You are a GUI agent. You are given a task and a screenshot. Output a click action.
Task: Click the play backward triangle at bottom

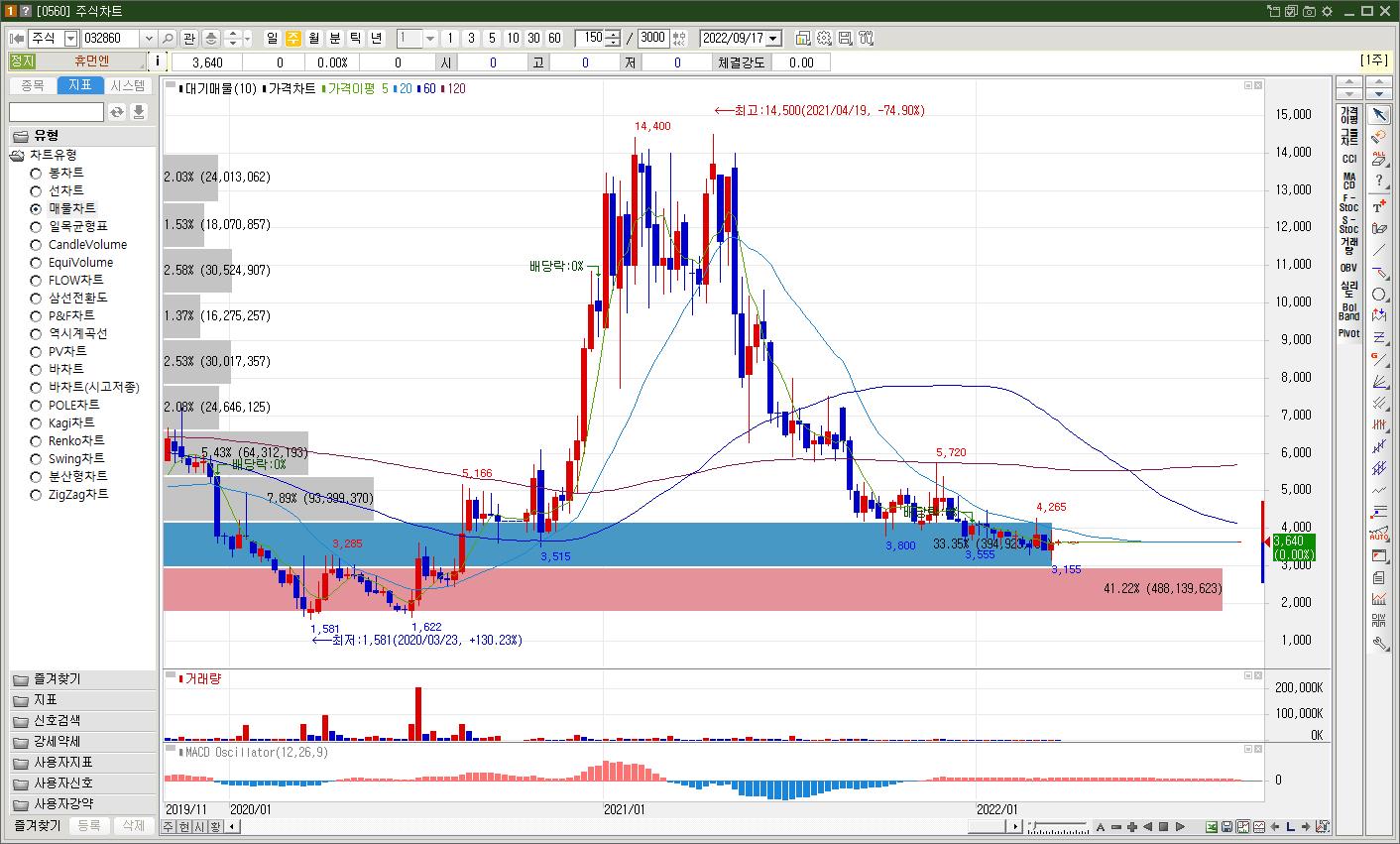1148,826
